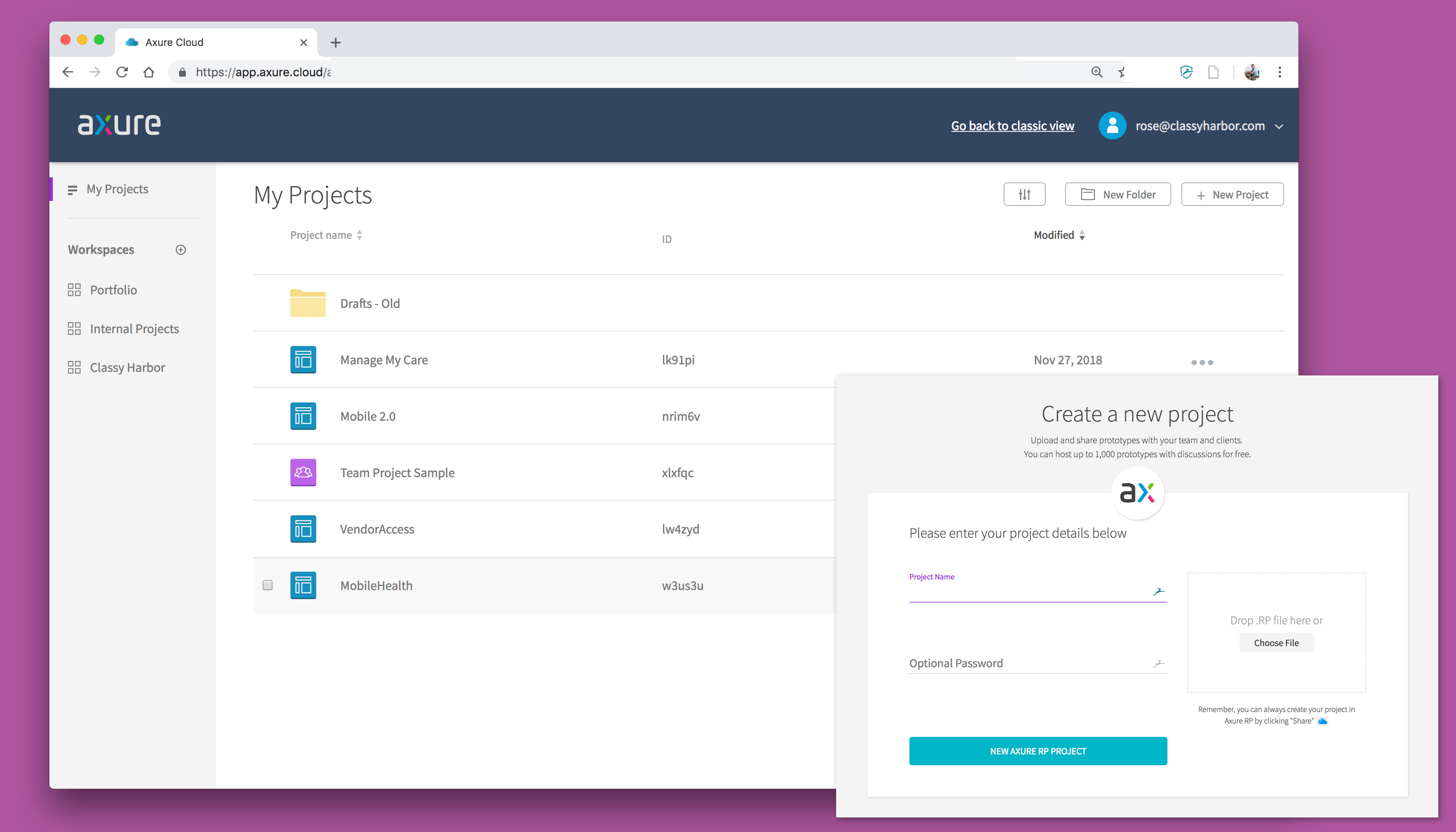Focus the Optional Password field
This screenshot has height=832, width=1456.
1038,663
